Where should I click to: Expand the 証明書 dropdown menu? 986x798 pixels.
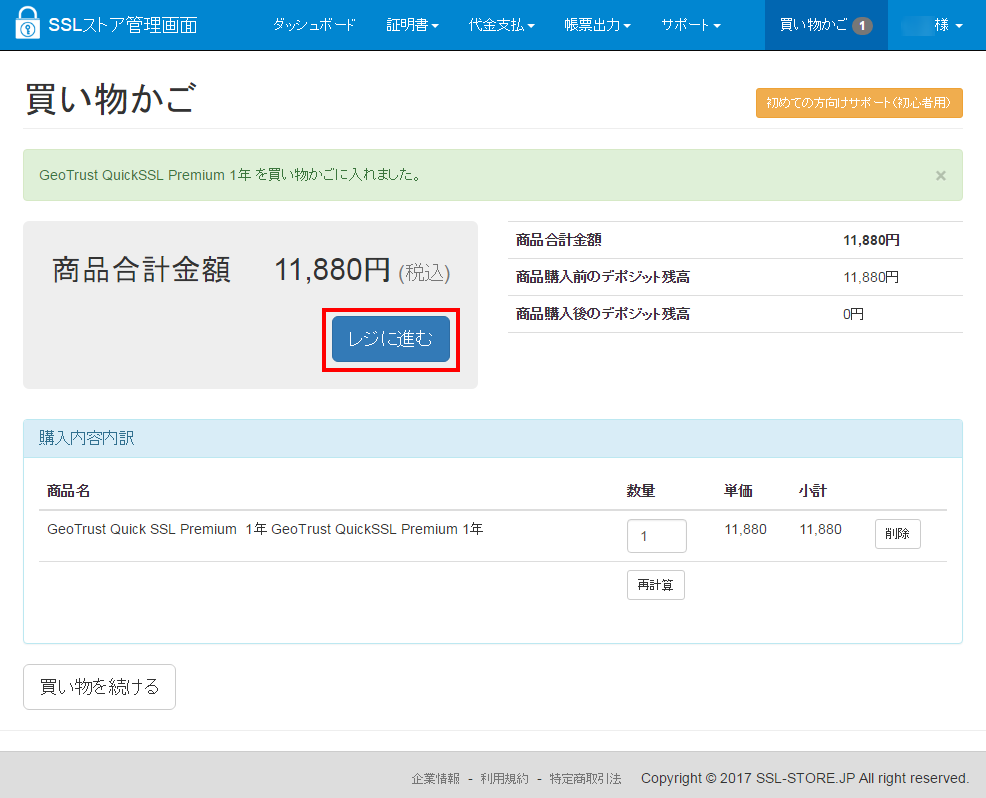(413, 25)
